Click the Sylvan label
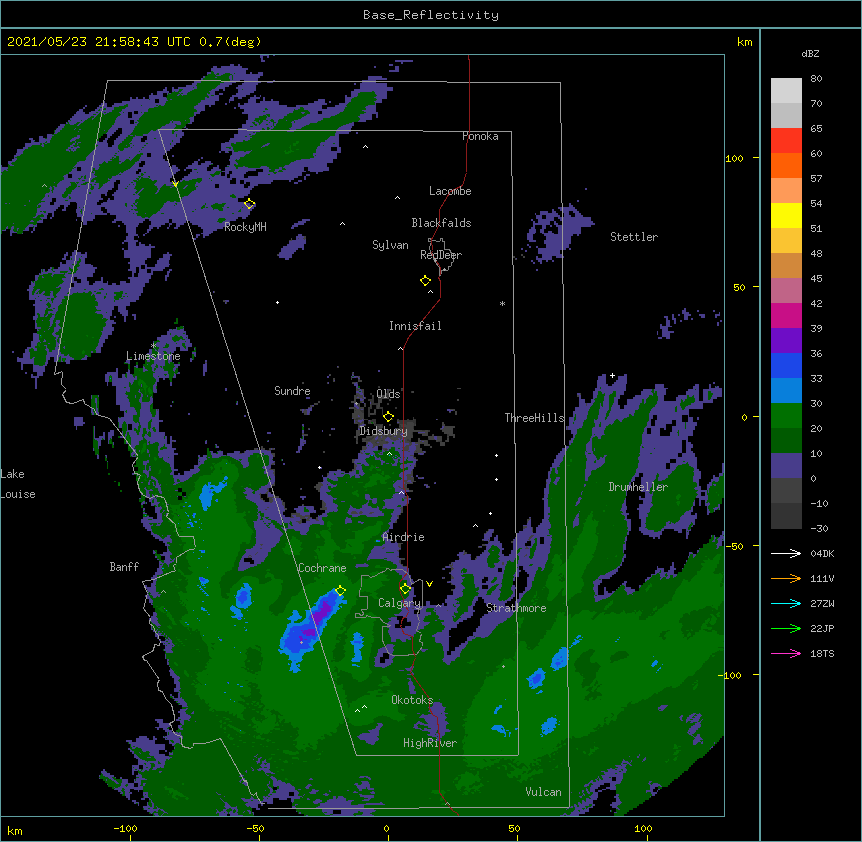 tap(390, 245)
